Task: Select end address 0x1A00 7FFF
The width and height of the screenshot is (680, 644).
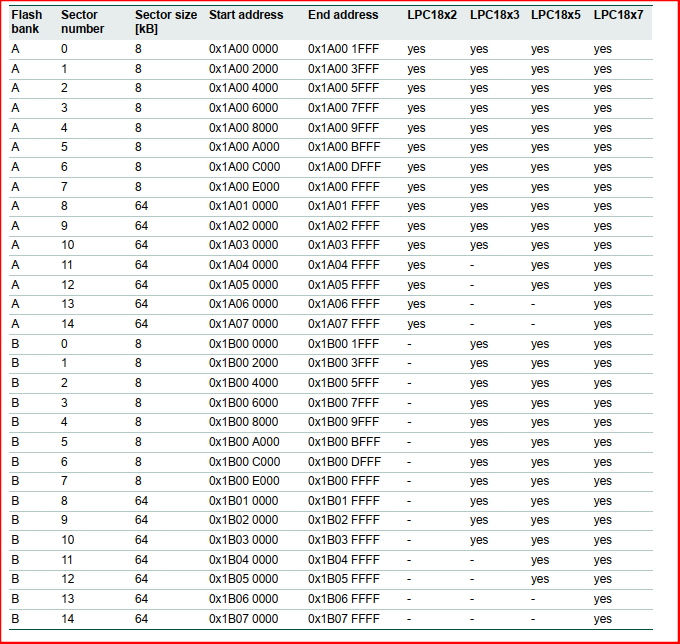Action: click(x=343, y=108)
